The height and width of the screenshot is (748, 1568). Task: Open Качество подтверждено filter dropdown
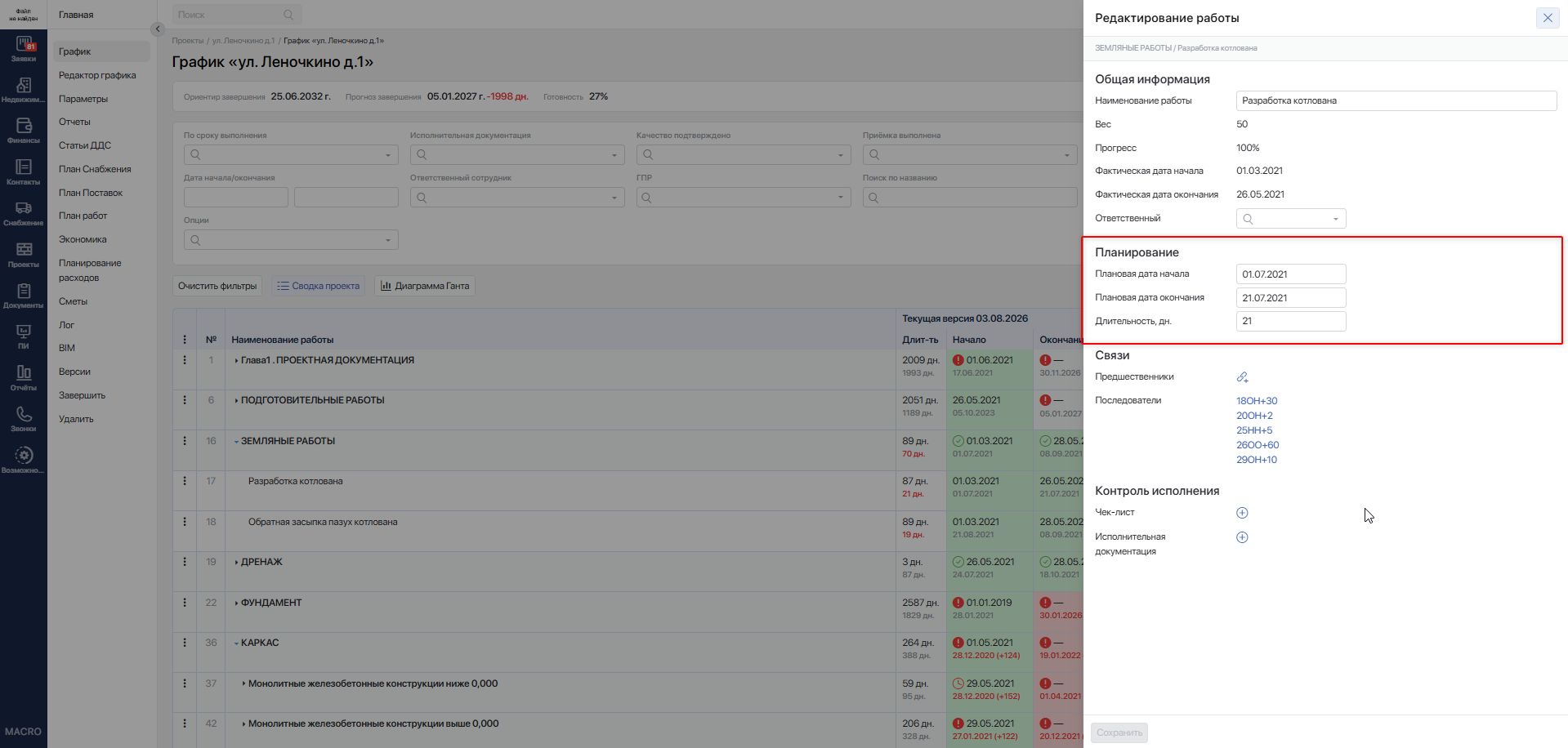744,155
